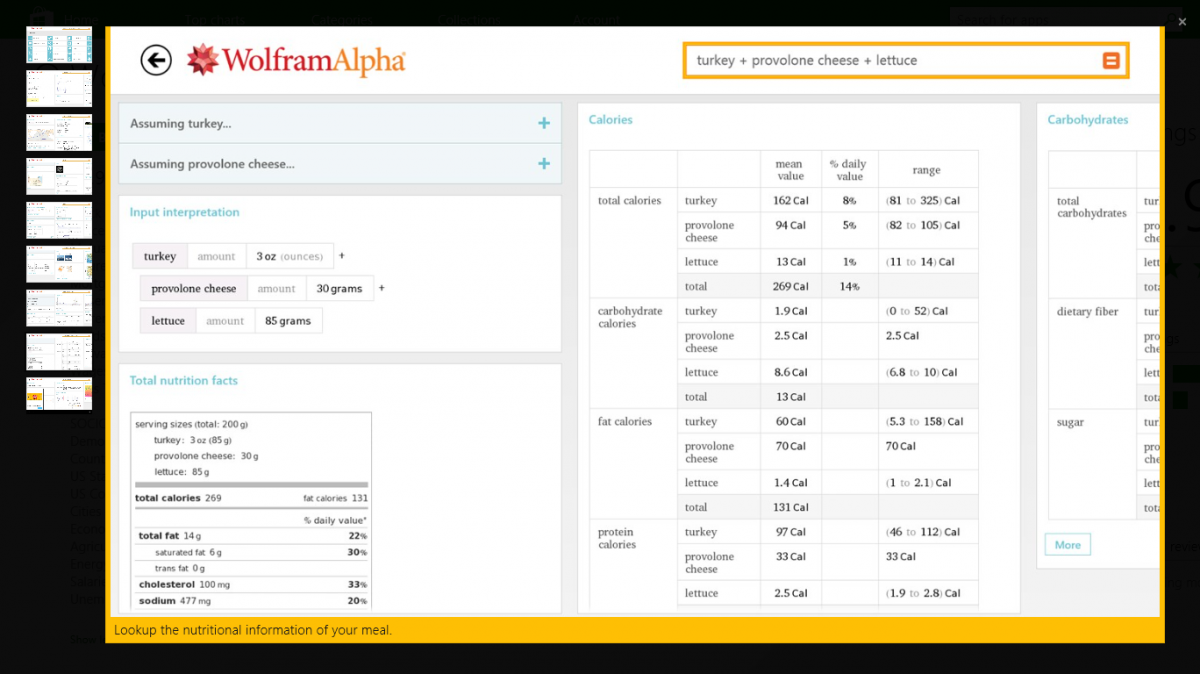Viewport: 1200px width, 674px height.
Task: Click the 'Total nutrition facts' heading
Action: pyautogui.click(x=184, y=381)
